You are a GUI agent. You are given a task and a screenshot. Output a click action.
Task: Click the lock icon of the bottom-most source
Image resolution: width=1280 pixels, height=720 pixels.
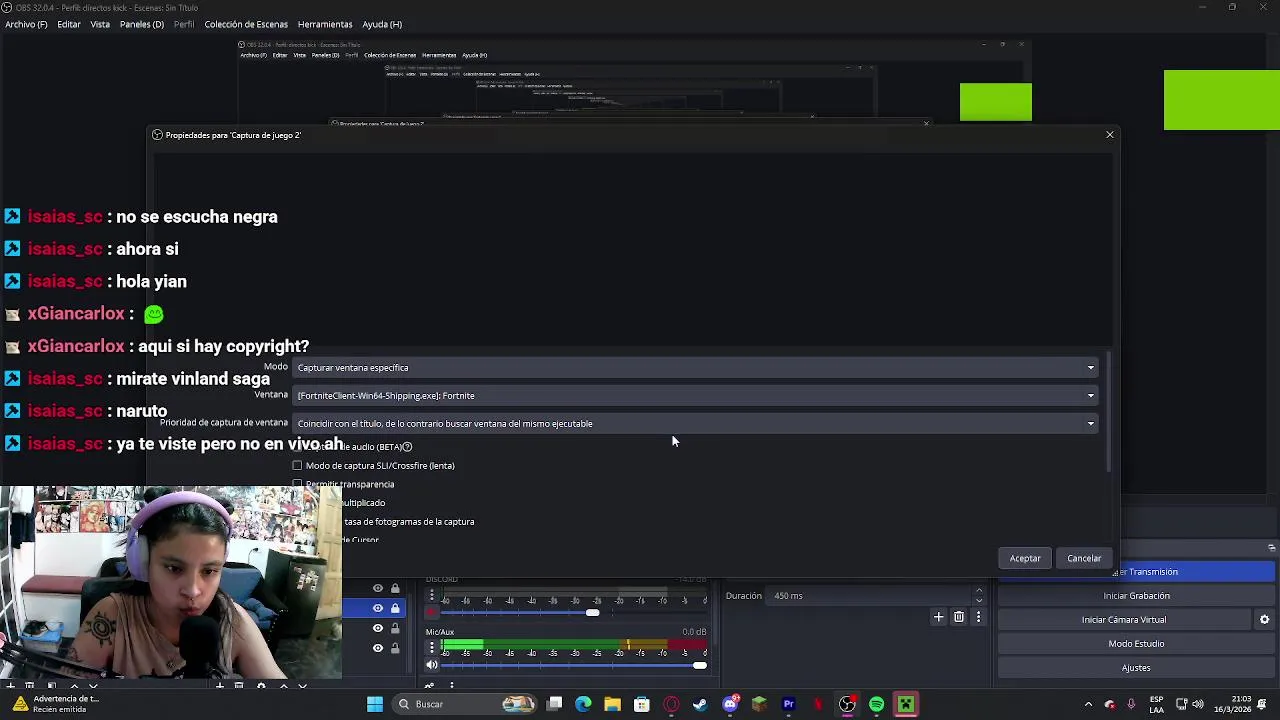(x=395, y=648)
